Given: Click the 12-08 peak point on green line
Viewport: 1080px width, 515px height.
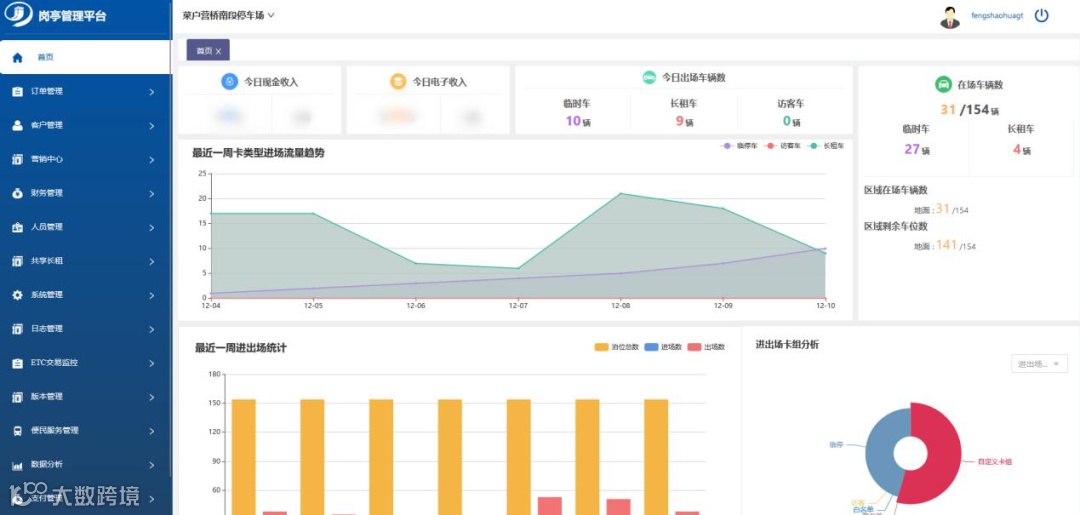Looking at the screenshot, I should pyautogui.click(x=621, y=193).
